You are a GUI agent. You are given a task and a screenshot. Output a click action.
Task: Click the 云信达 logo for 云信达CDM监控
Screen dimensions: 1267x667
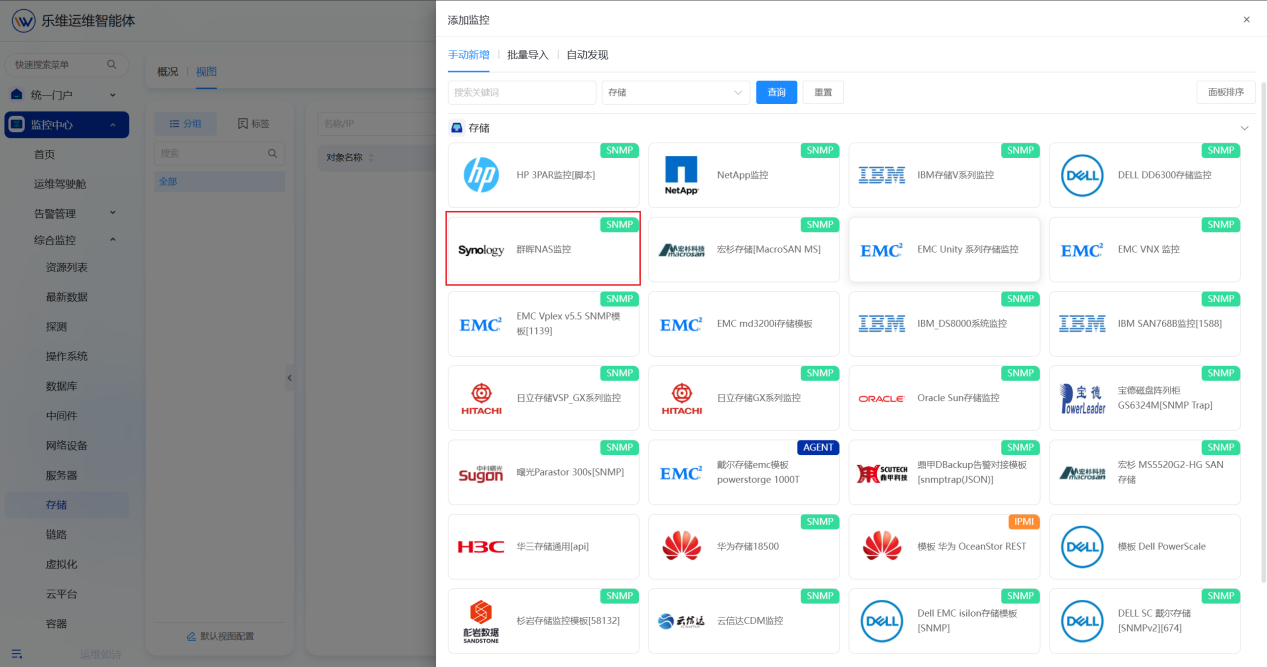pos(681,621)
